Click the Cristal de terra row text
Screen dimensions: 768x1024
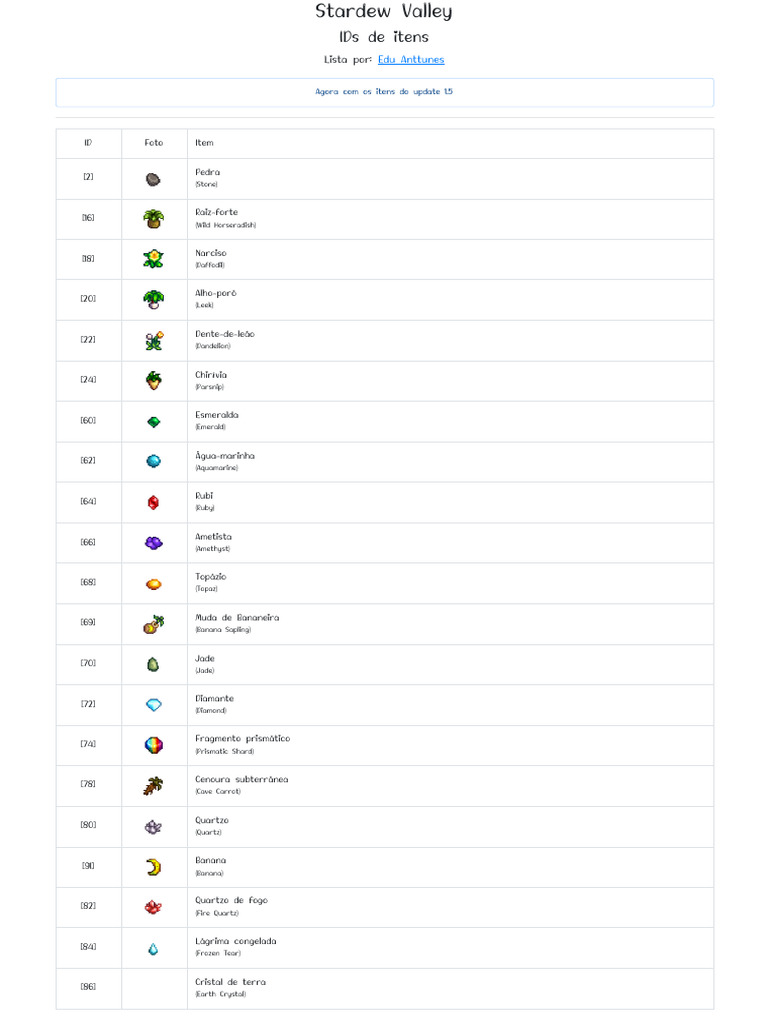click(230, 982)
